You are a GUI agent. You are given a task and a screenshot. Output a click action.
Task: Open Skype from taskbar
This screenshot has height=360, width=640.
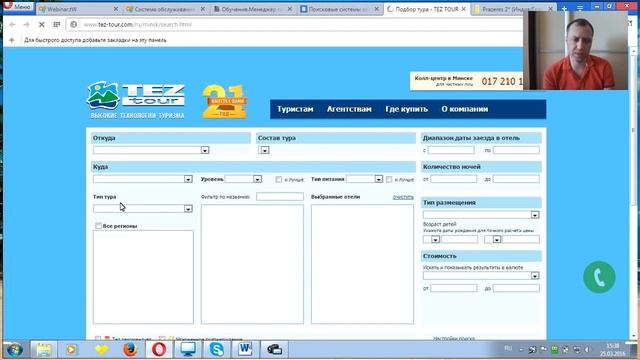(217, 350)
